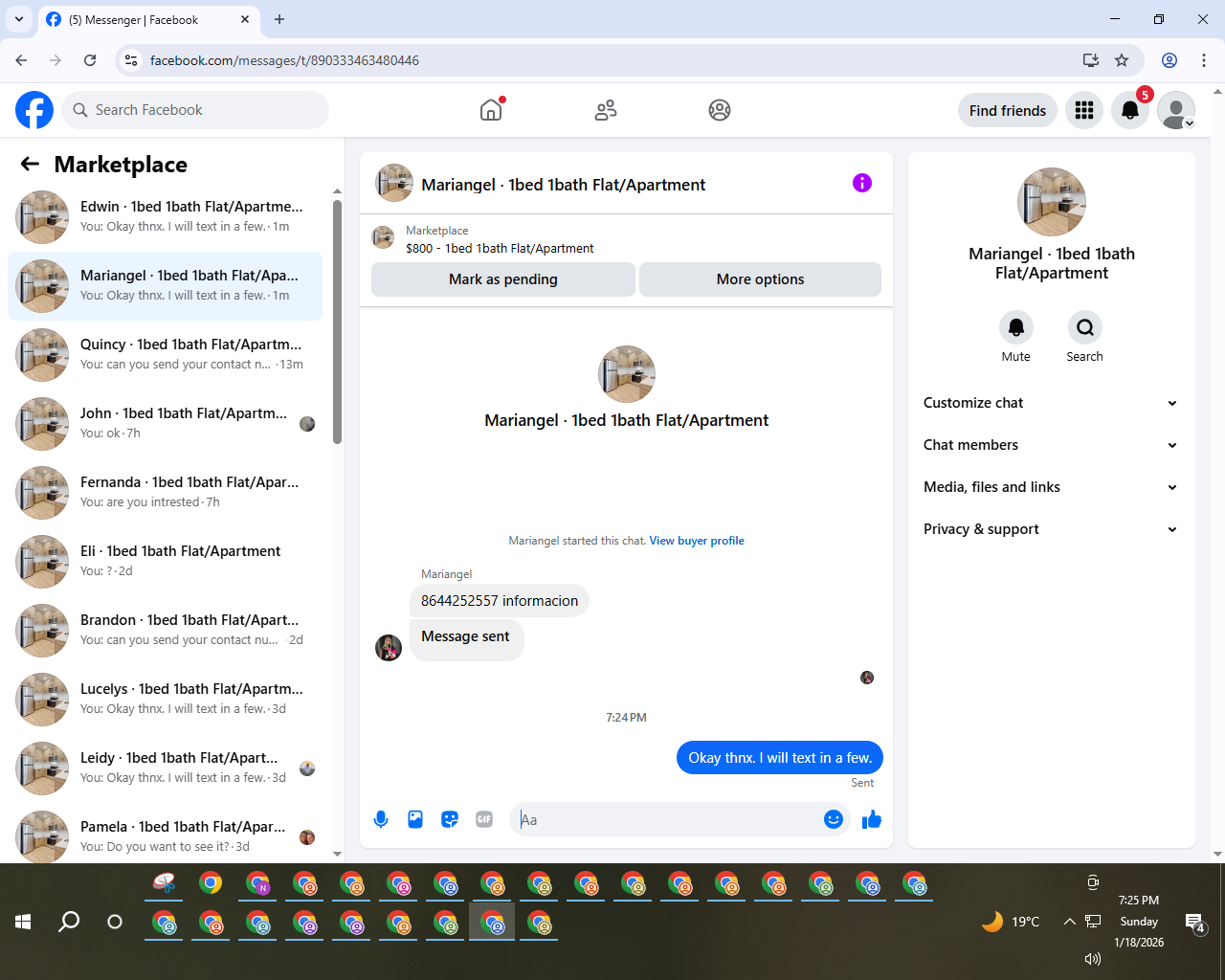
Task: Open the Groups icon in top navigation
Action: tap(720, 110)
